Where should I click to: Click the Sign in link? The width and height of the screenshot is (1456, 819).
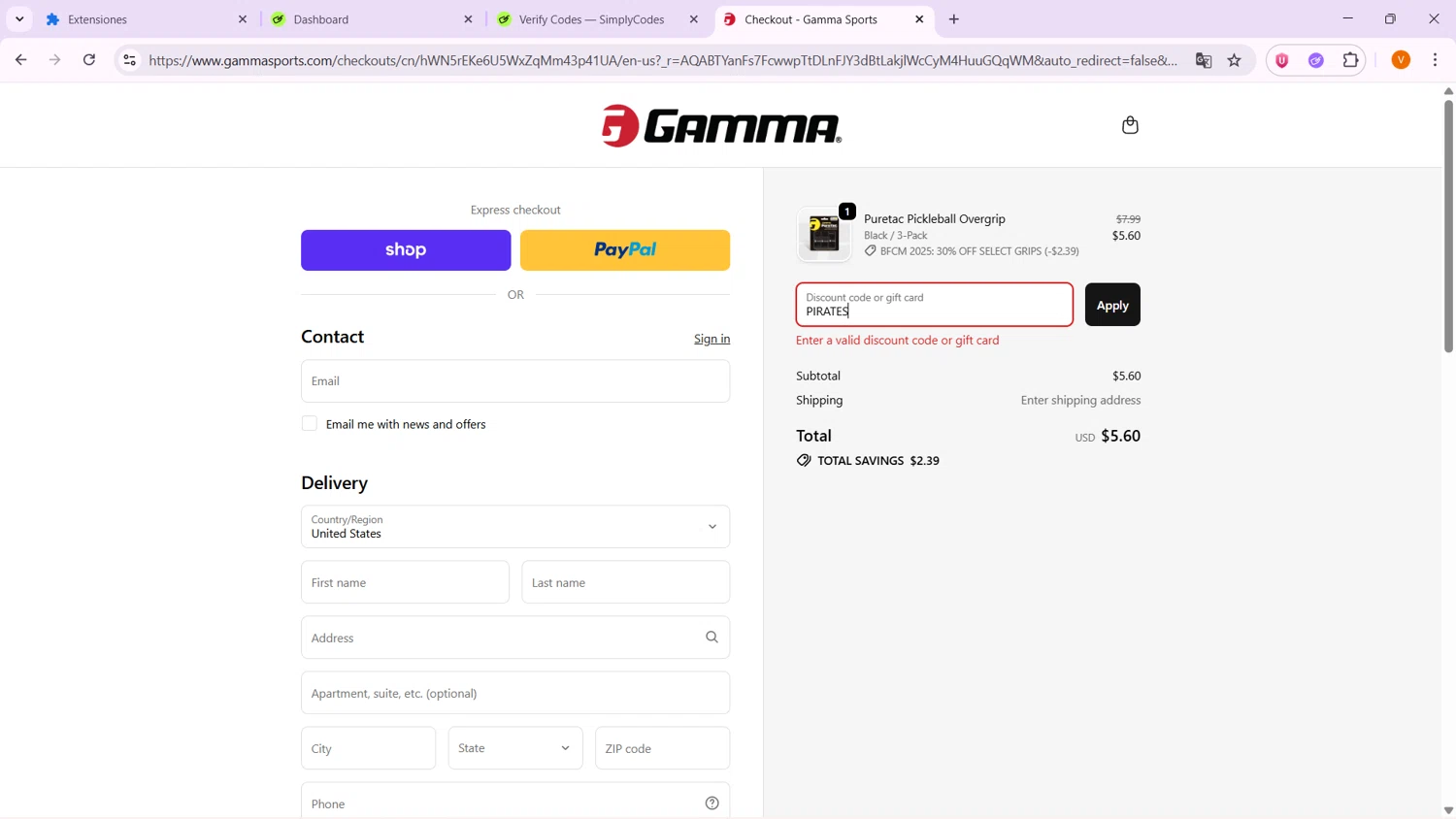click(x=711, y=339)
